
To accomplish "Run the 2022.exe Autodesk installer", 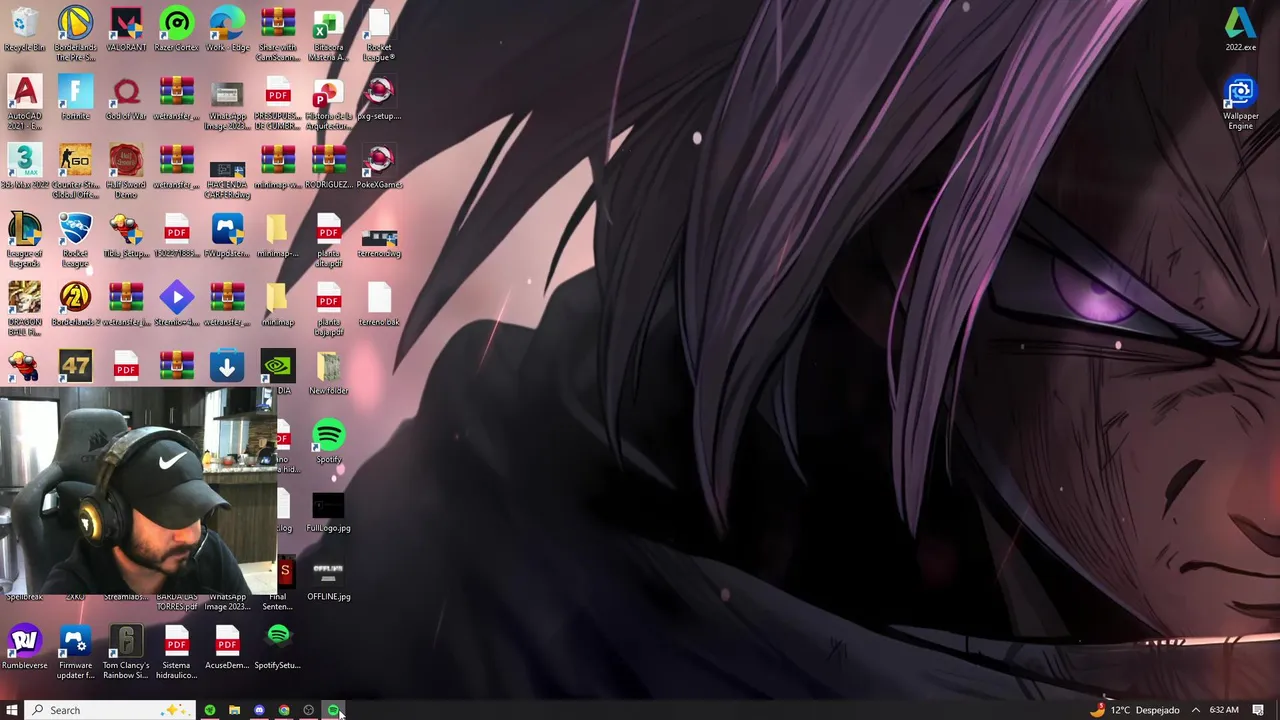I will pos(1241,30).
